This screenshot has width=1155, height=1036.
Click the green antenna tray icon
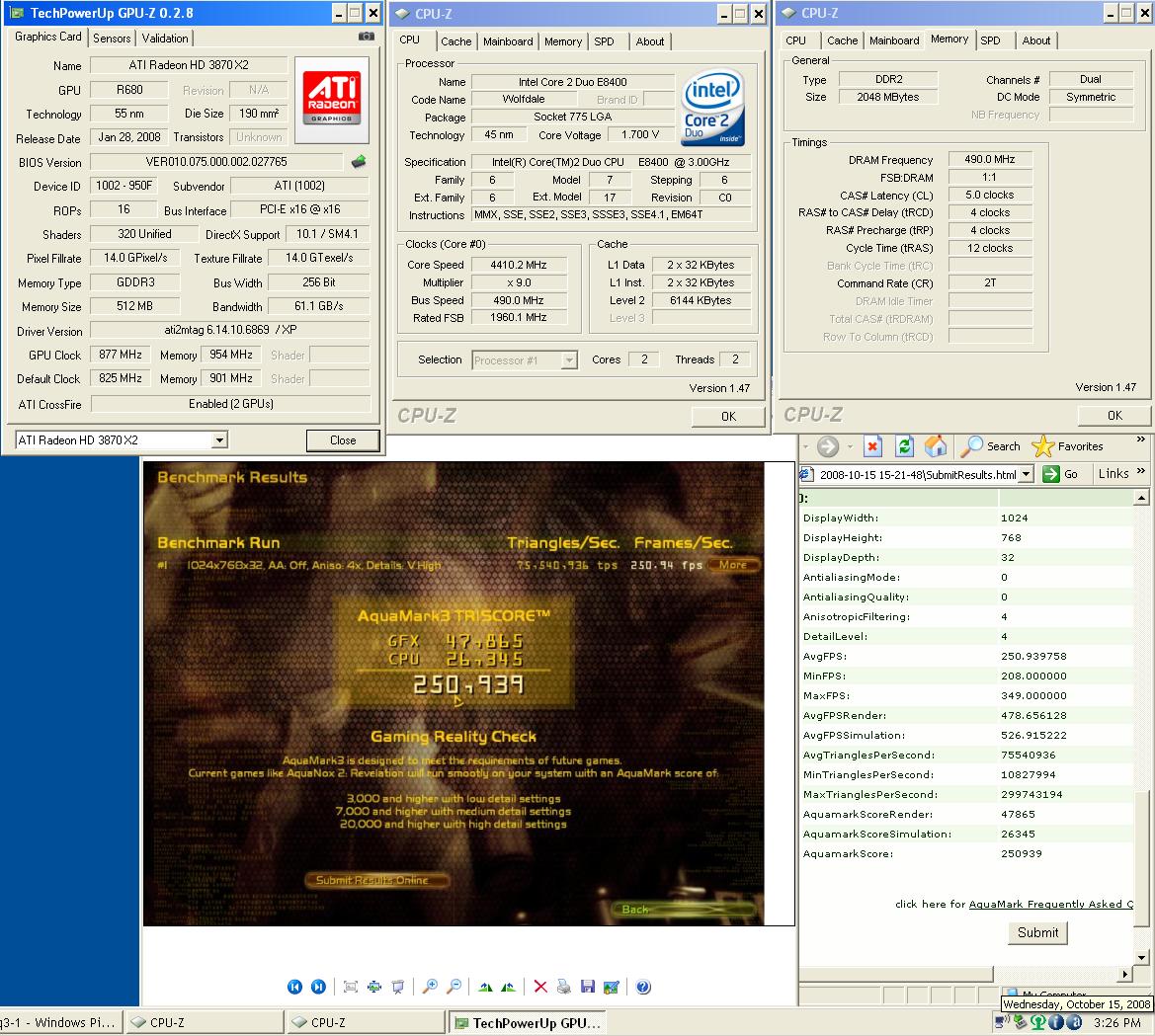pyautogui.click(x=1037, y=1022)
